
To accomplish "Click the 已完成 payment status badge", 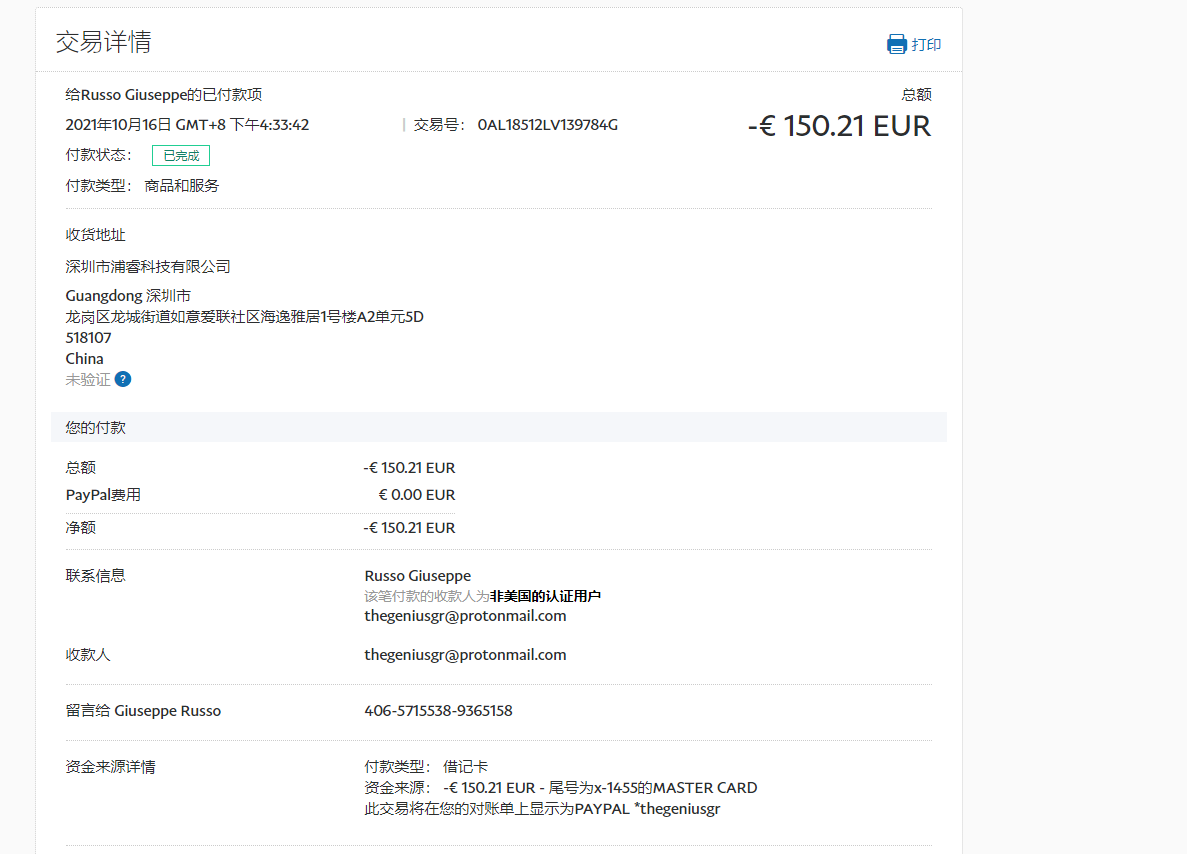I will pyautogui.click(x=181, y=155).
